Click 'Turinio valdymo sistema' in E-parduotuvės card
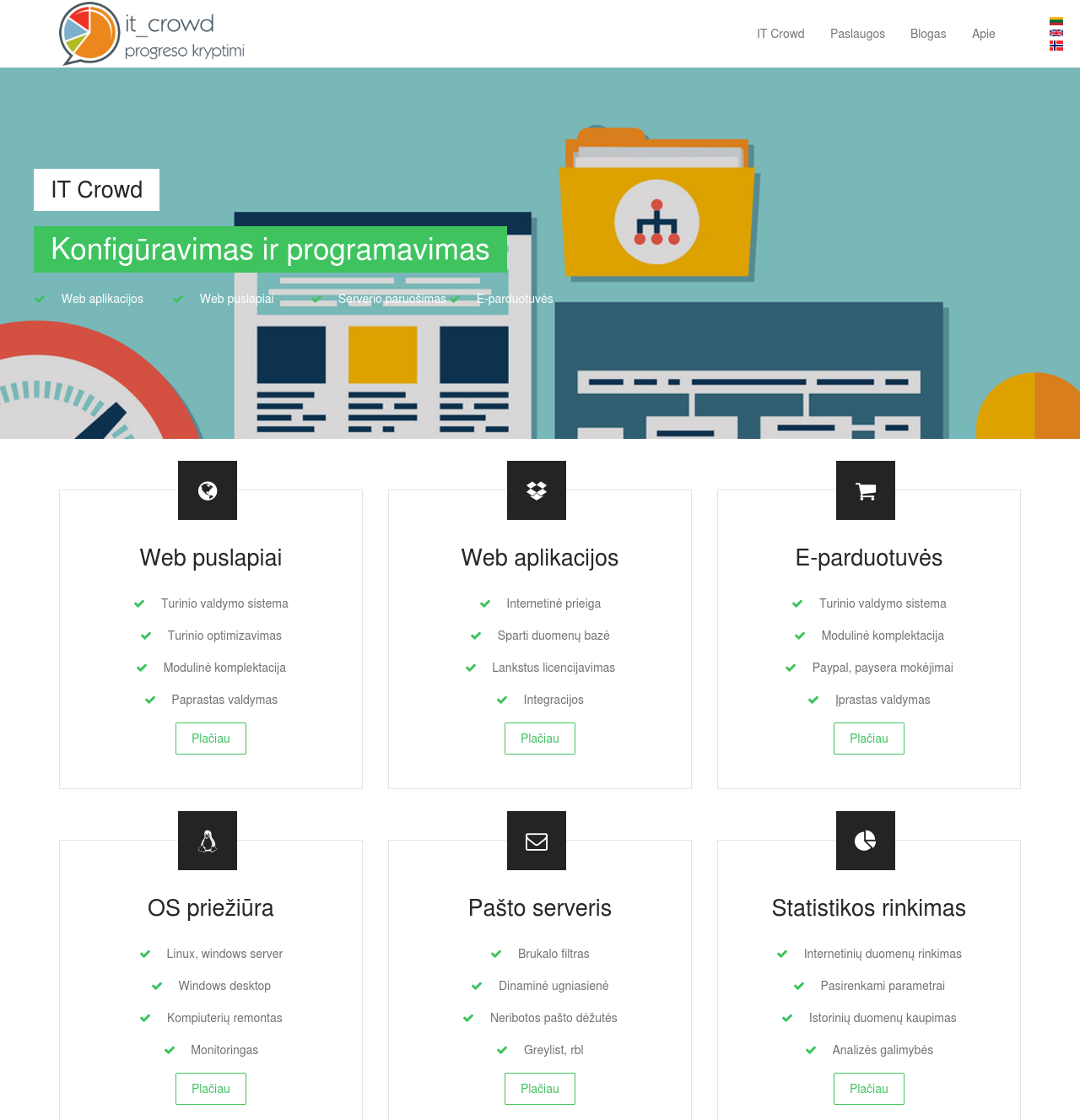 point(883,603)
